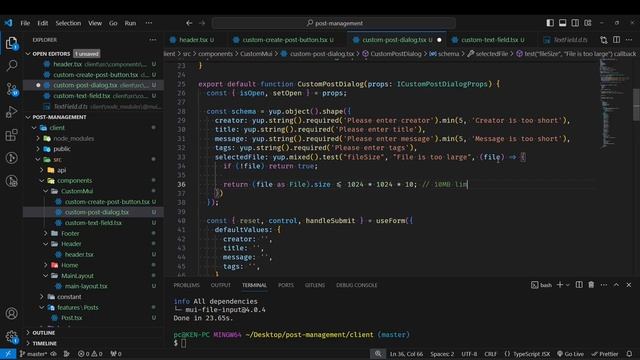640x360 pixels.
Task: Expand the node_modules folder
Action: click(73, 138)
